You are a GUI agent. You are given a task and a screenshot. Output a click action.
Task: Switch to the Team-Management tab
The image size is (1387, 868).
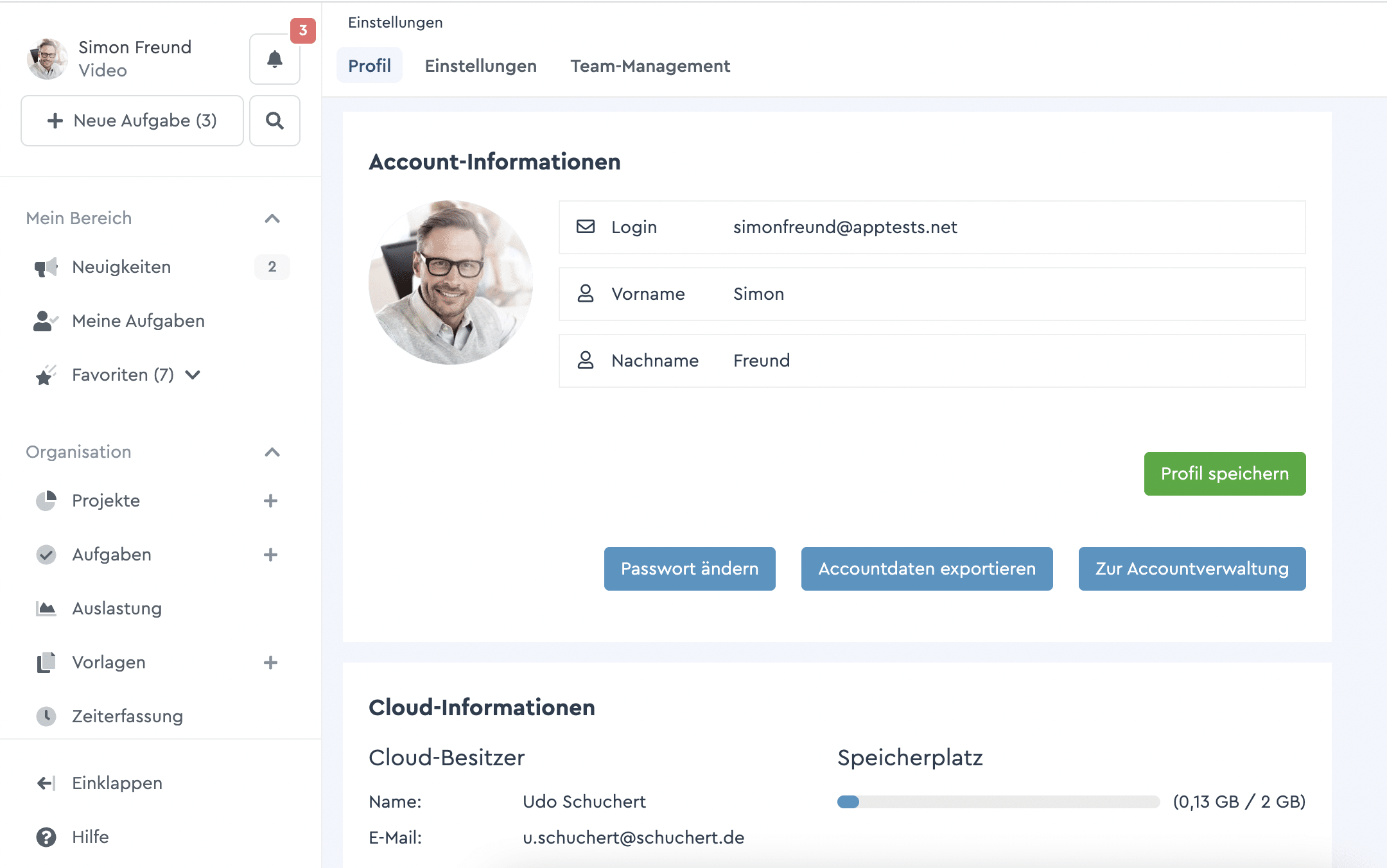click(x=650, y=65)
